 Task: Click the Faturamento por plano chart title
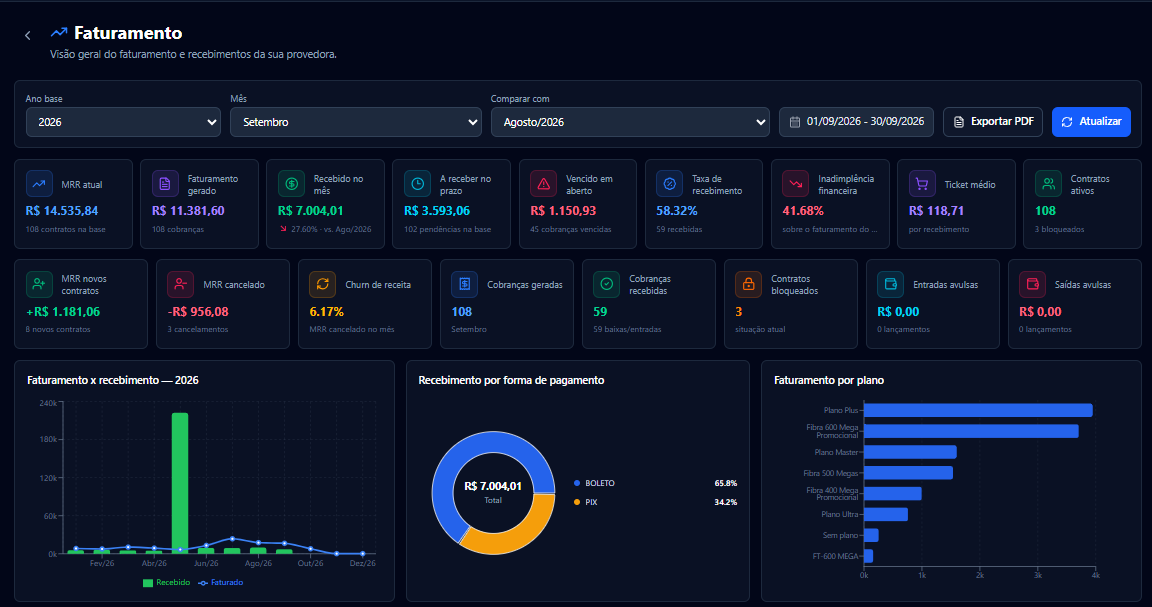click(829, 380)
